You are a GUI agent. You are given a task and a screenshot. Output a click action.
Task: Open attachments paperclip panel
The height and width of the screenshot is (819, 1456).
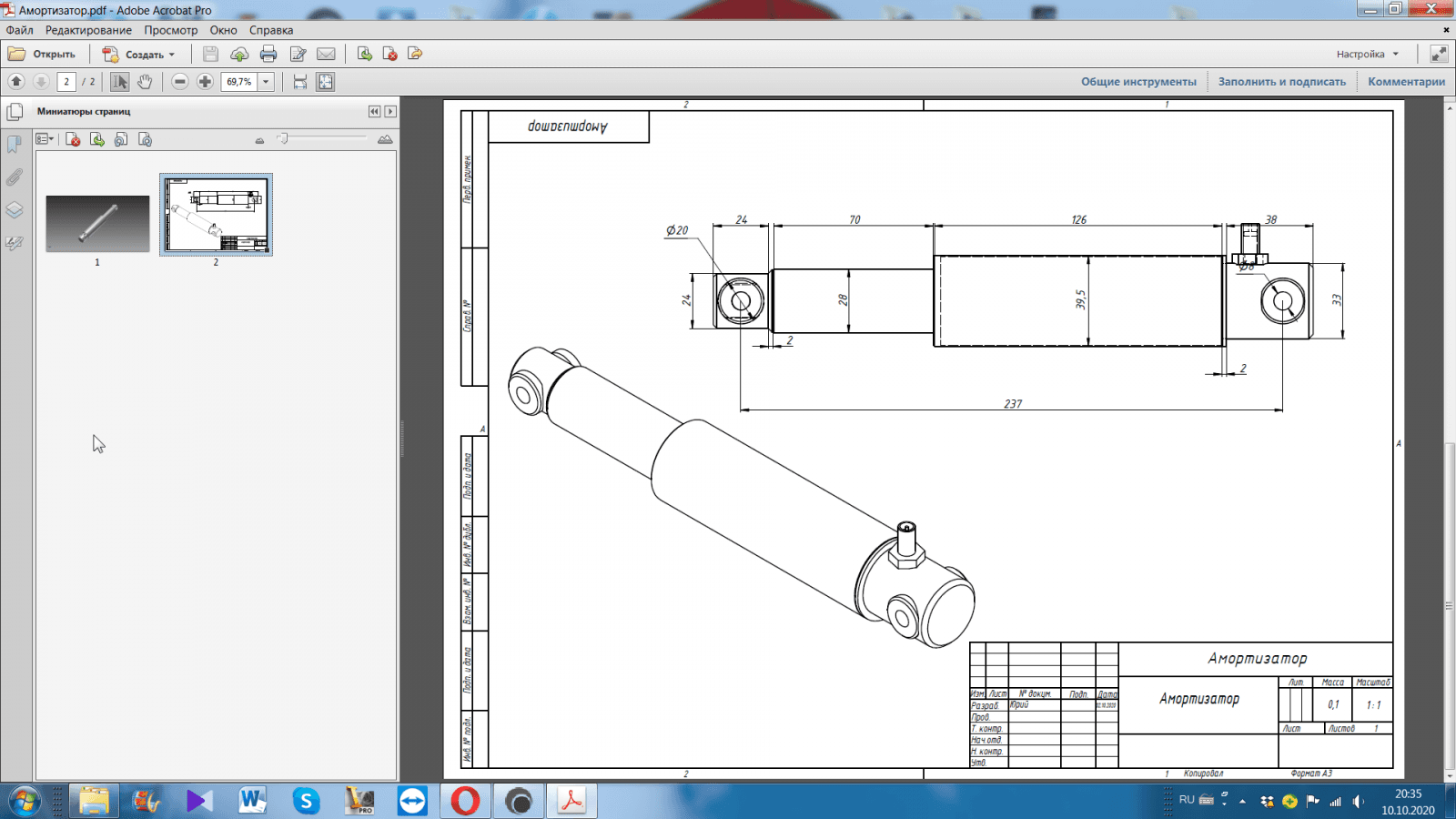pyautogui.click(x=15, y=177)
